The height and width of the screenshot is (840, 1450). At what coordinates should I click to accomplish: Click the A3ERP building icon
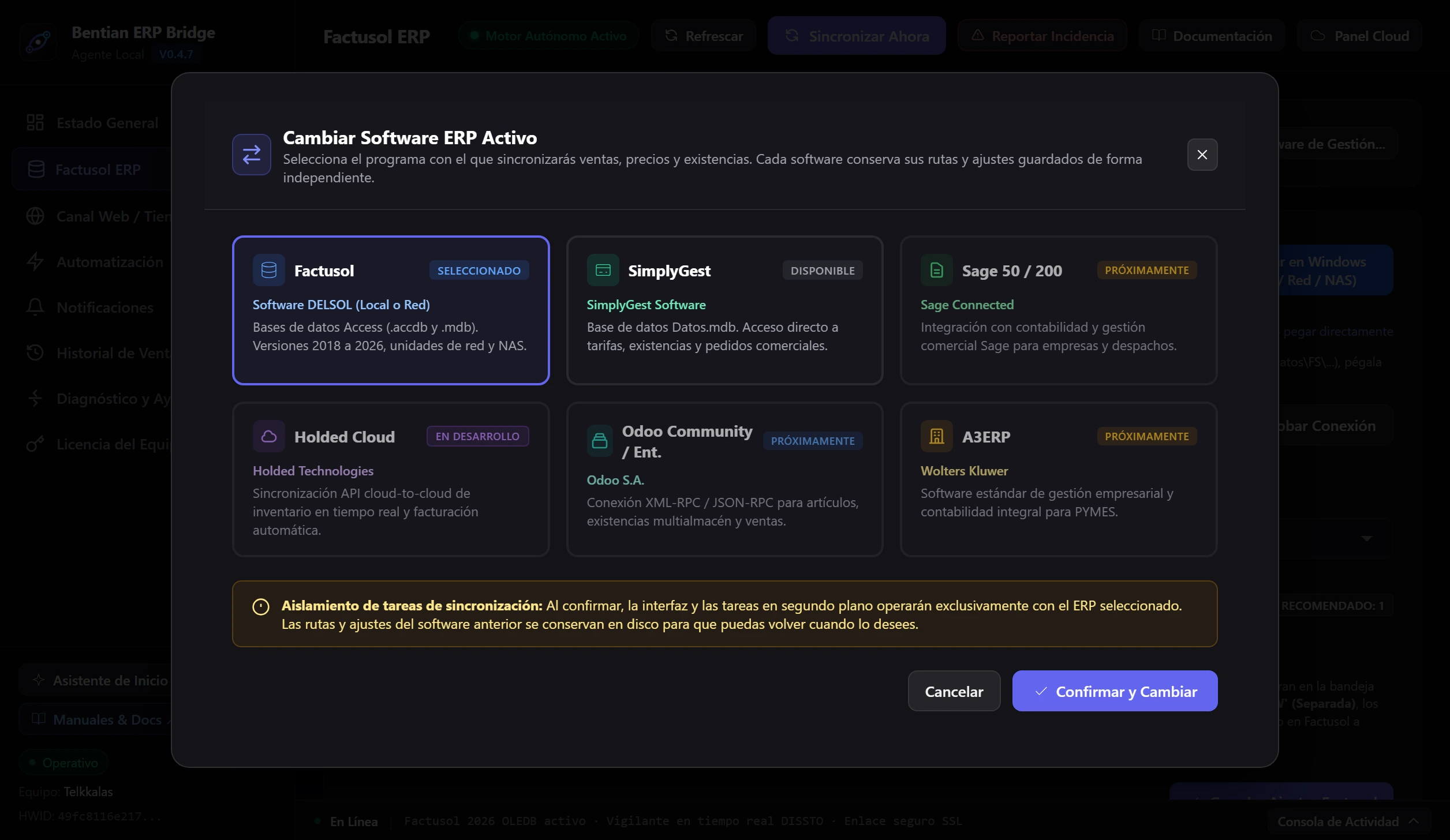coord(936,436)
